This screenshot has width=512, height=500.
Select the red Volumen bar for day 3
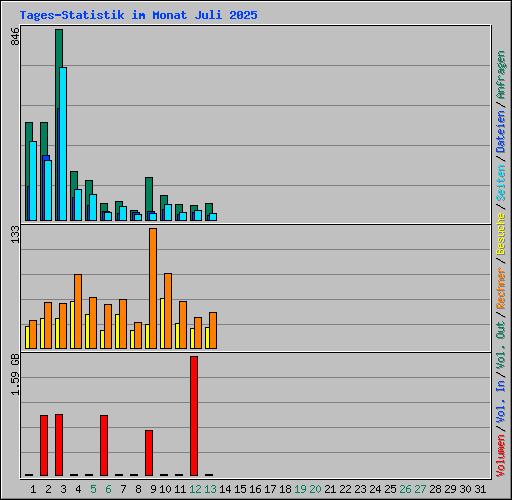pyautogui.click(x=59, y=445)
